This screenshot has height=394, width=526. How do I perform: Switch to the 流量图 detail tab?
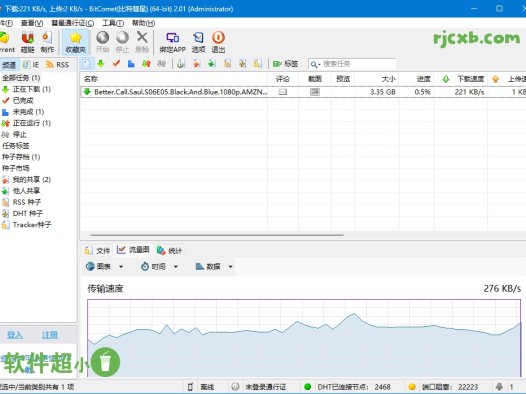point(133,250)
